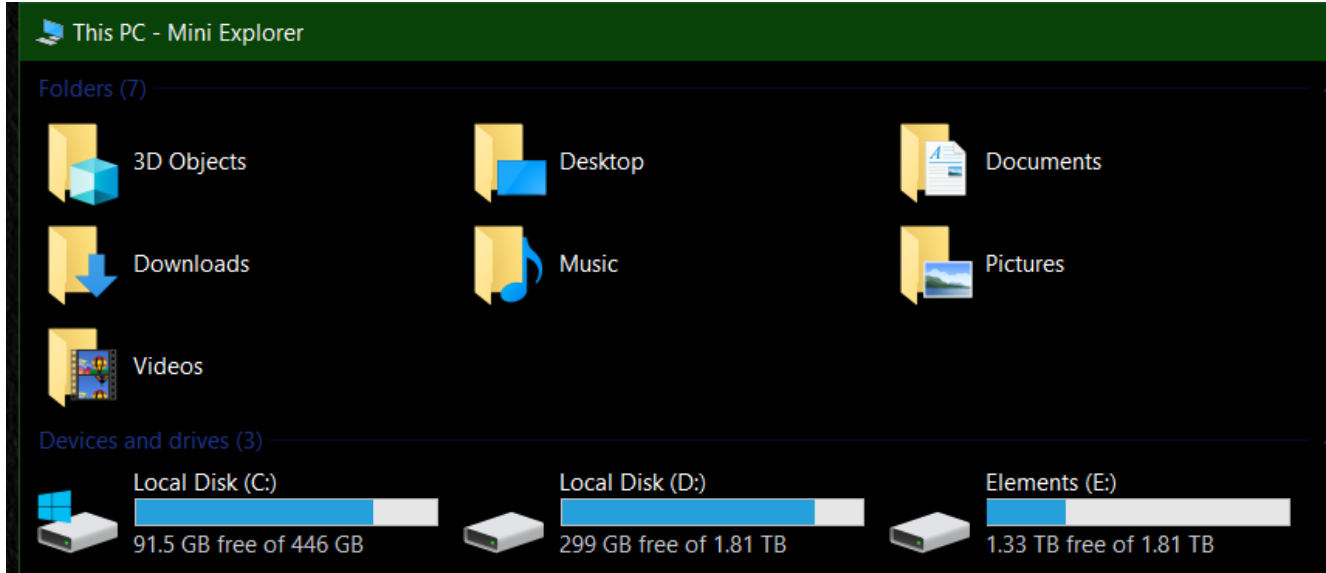Collapse the Devices and drives (3) group
The height and width of the screenshot is (573, 1326).
(150, 441)
